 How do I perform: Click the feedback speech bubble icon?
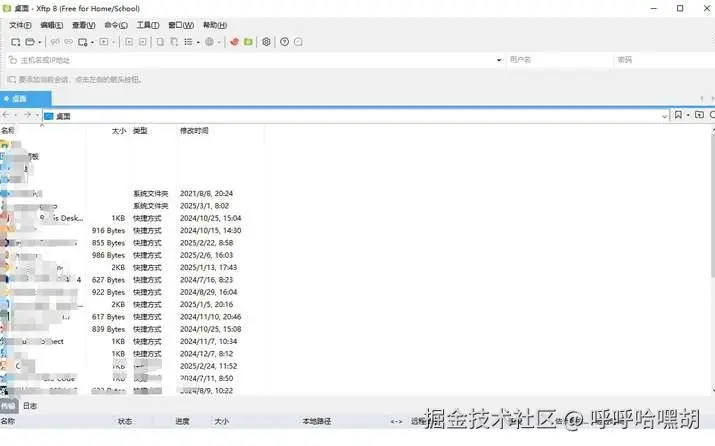click(x=298, y=42)
